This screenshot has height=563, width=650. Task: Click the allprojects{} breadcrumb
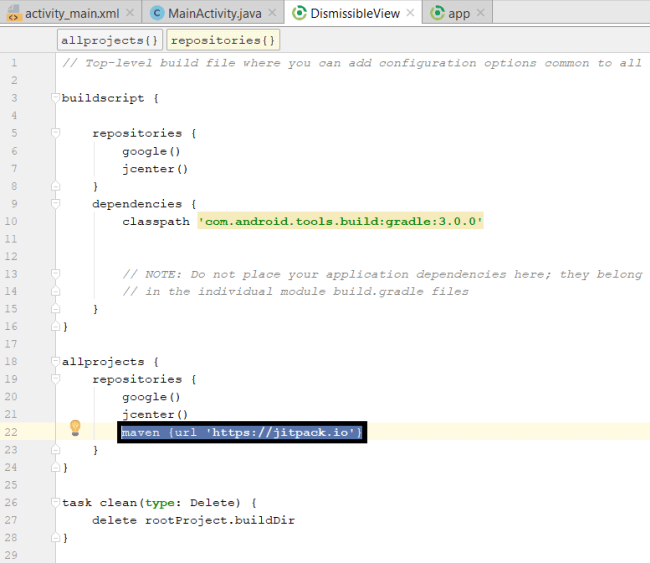tap(109, 40)
